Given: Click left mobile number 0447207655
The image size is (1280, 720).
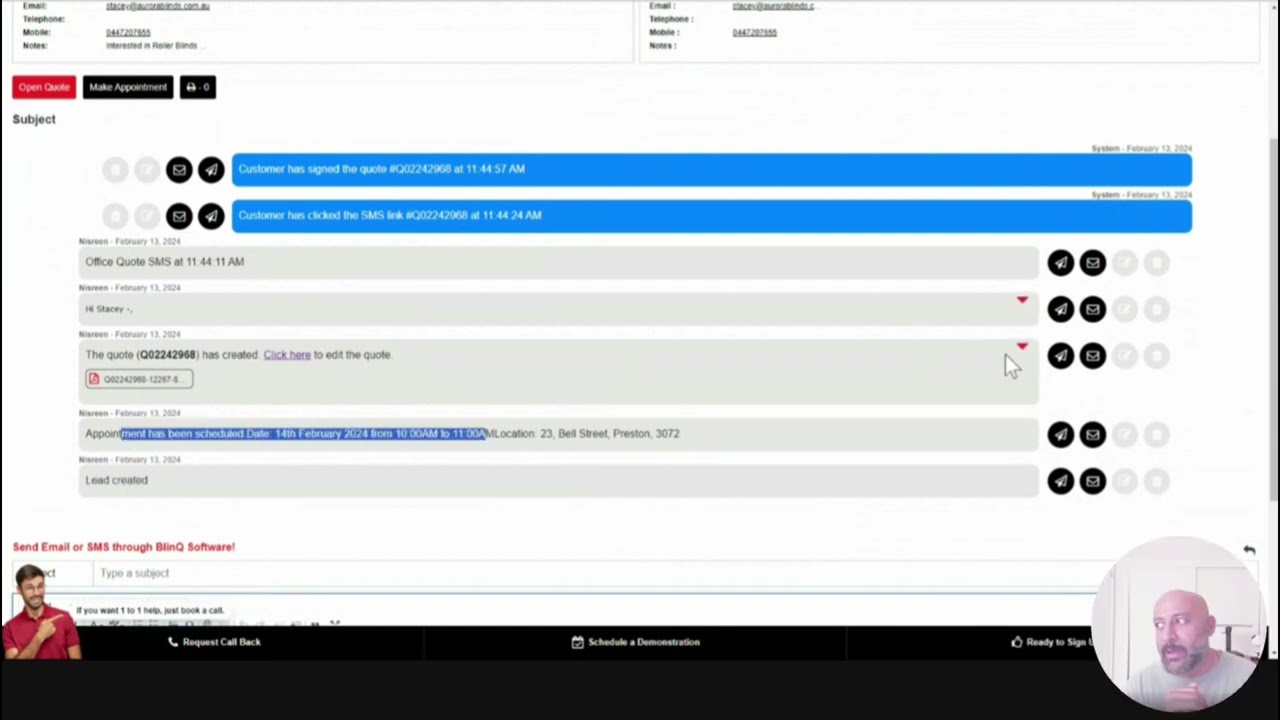Looking at the screenshot, I should click(x=128, y=32).
